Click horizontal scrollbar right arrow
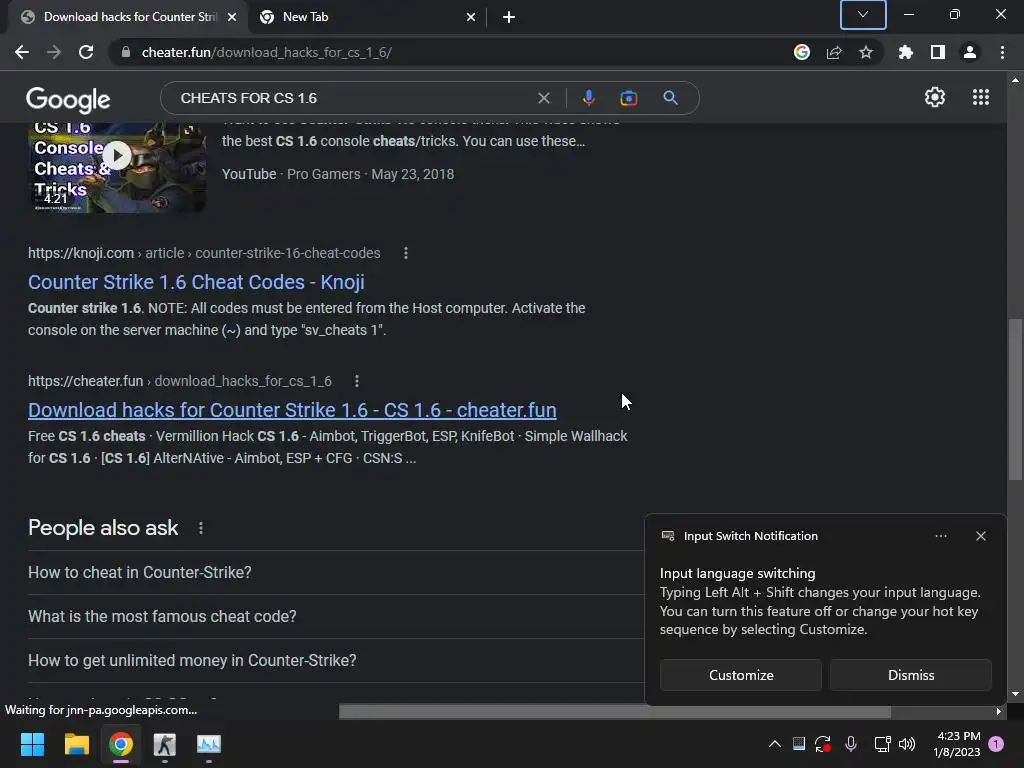1024x768 pixels. [999, 711]
